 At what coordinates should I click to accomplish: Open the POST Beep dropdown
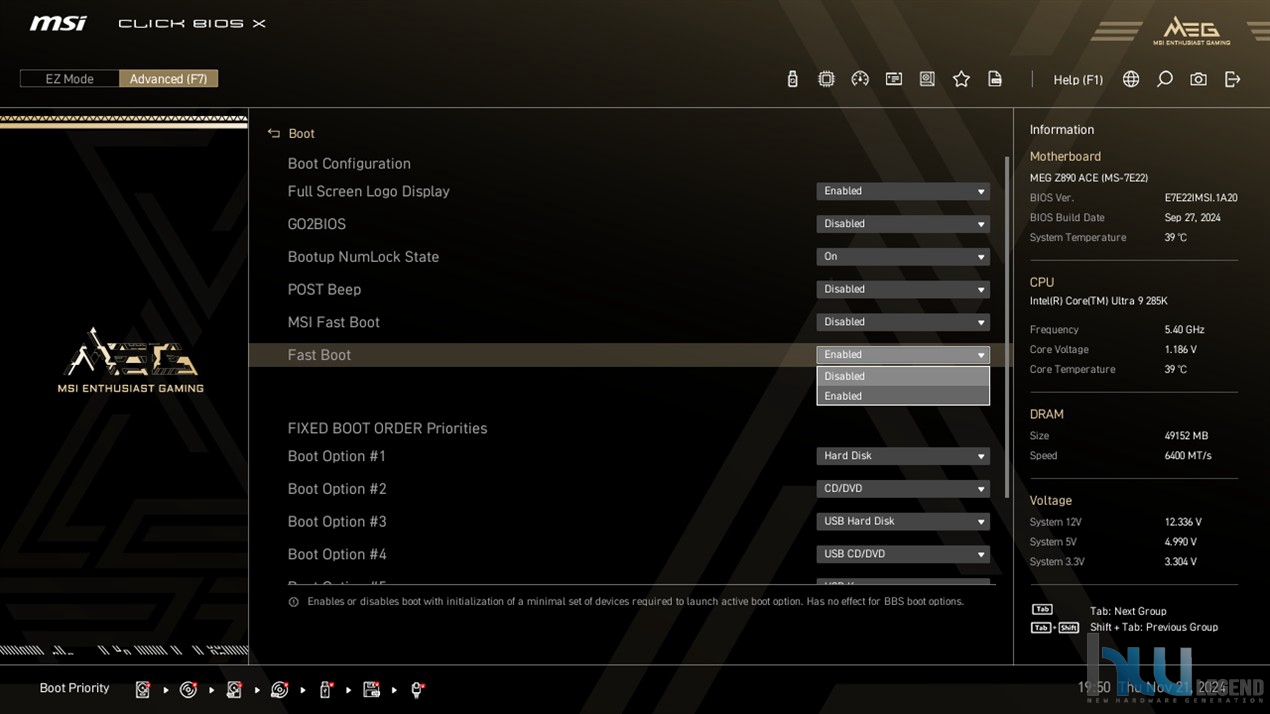(x=903, y=290)
